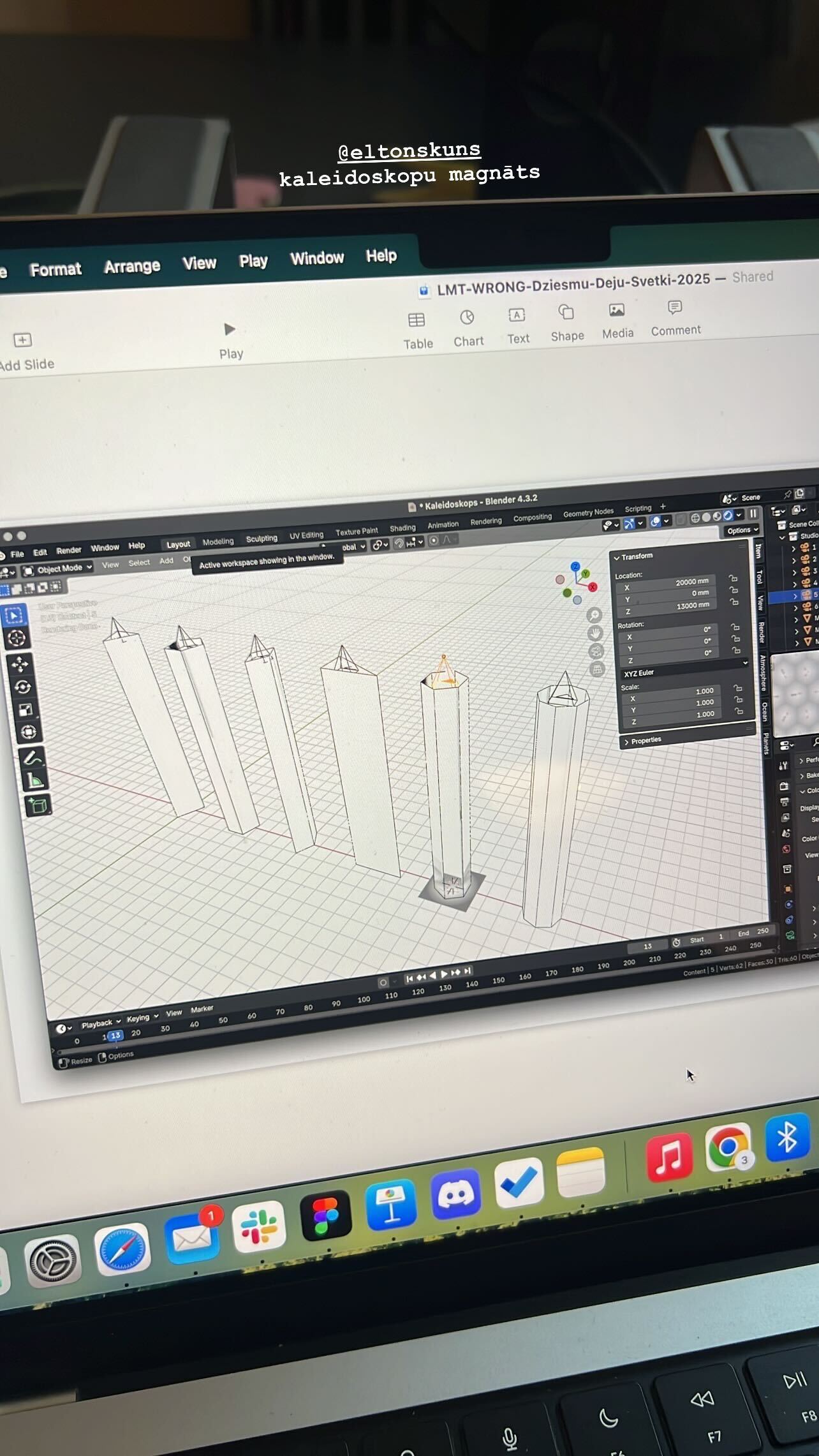
Task: Insert a Shape in Keynote toolbar
Action: pyautogui.click(x=567, y=323)
